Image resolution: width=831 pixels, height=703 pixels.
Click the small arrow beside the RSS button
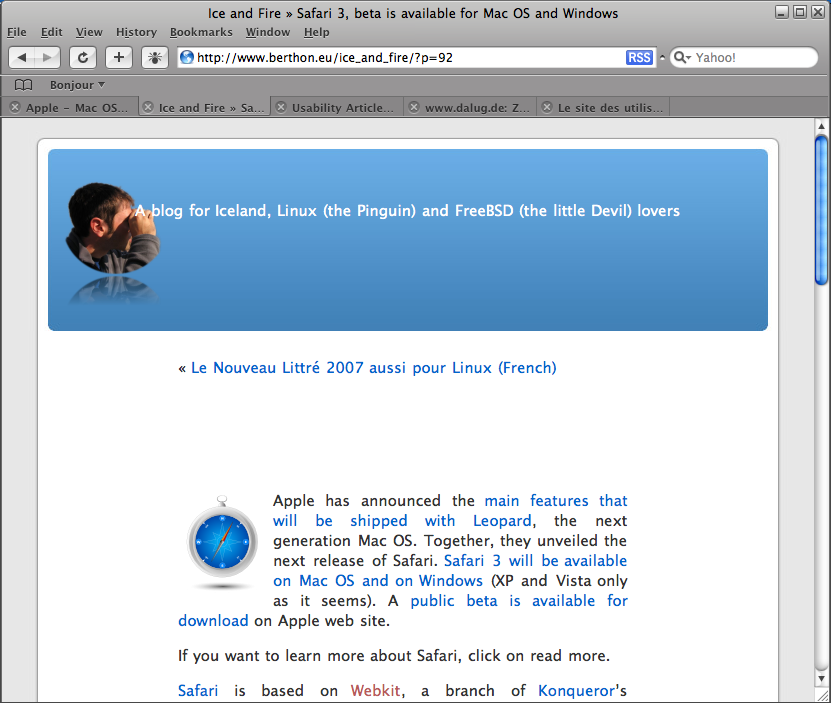662,57
